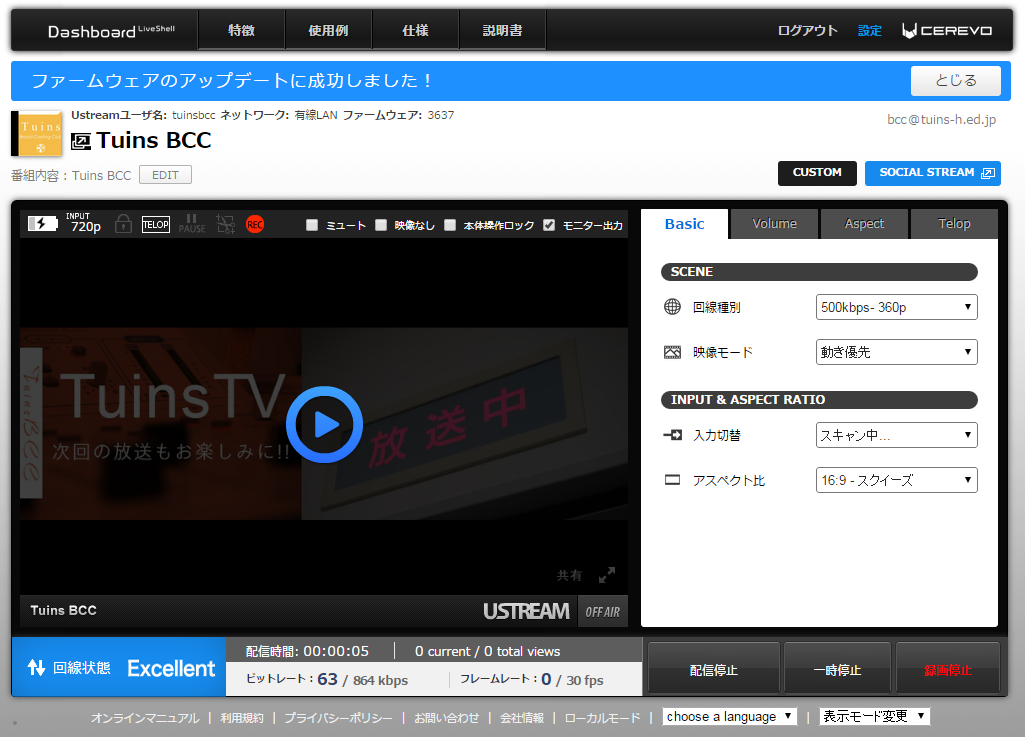Enable the ミュート checkbox
Viewport: 1025px width, 737px height.
pos(313,225)
